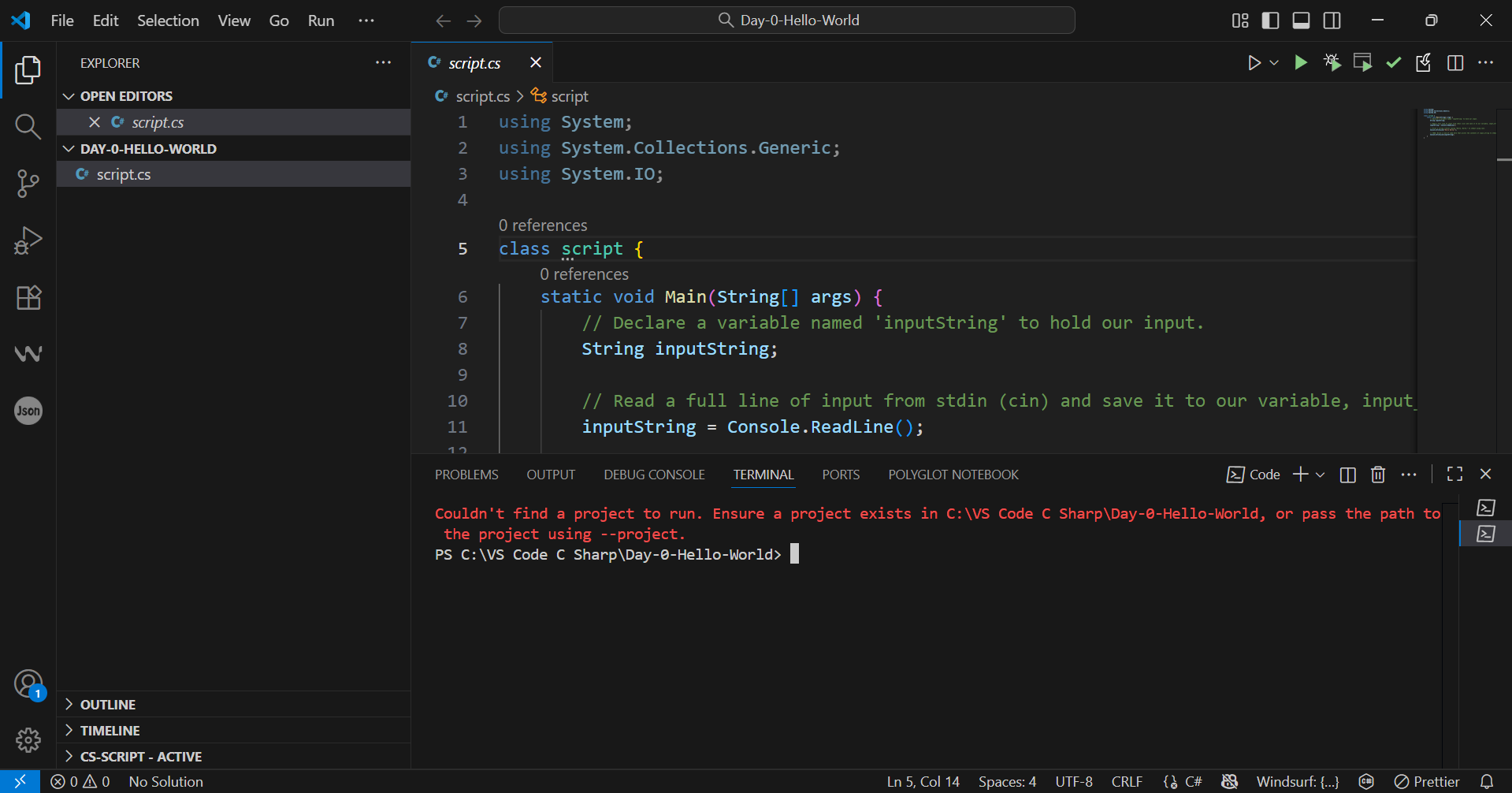Open the Json activity bar icon
This screenshot has width=1512, height=793.
click(28, 411)
